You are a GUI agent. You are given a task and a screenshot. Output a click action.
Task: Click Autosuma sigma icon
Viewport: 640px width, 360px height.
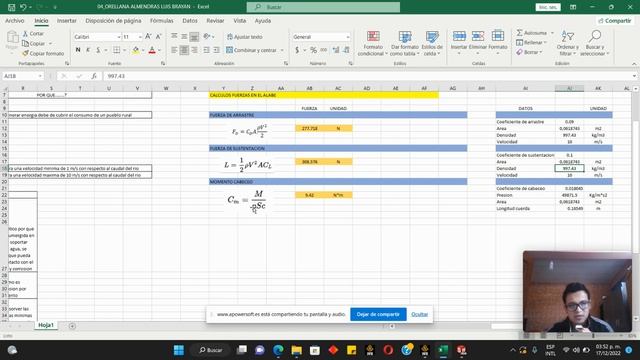point(520,33)
